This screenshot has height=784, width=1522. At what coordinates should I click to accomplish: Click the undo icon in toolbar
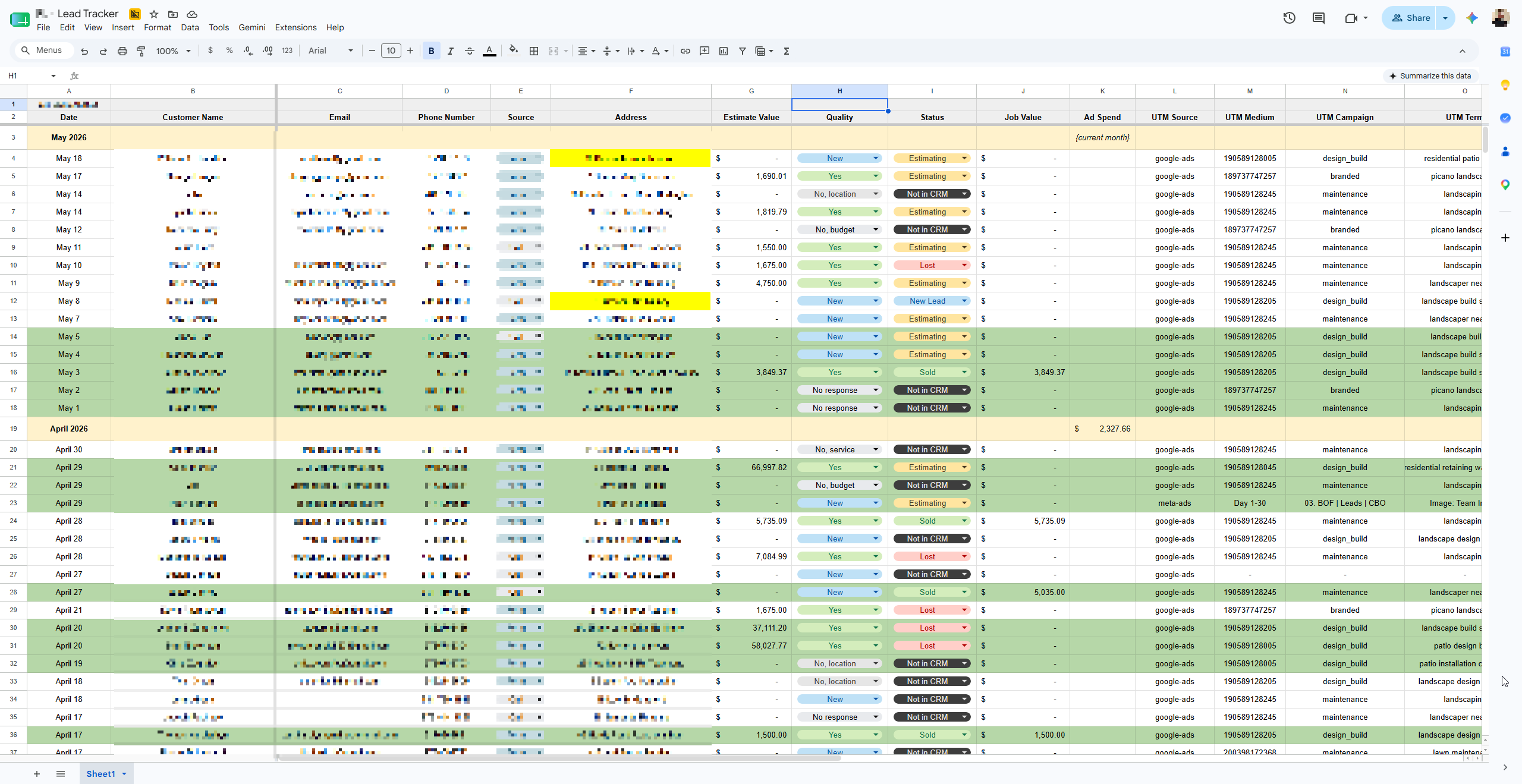(84, 51)
